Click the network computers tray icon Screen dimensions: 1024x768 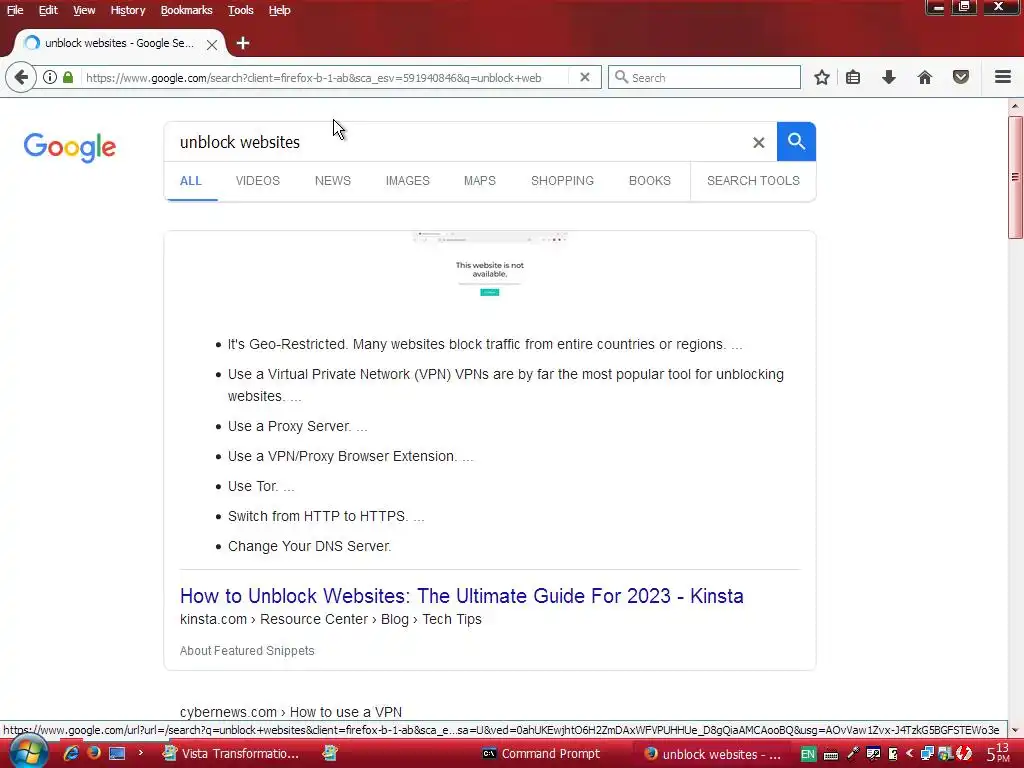coord(927,754)
